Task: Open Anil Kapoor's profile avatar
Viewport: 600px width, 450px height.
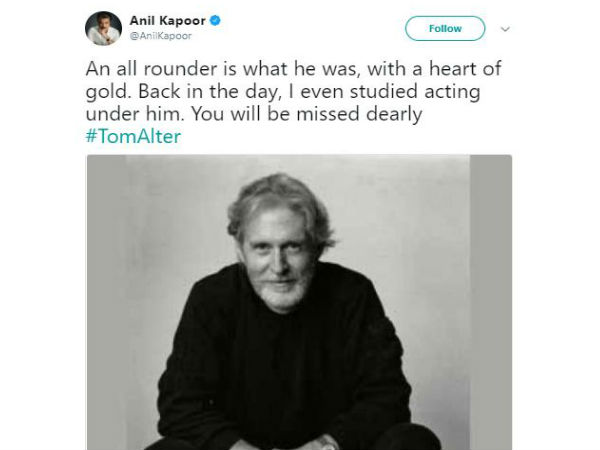Action: point(103,28)
